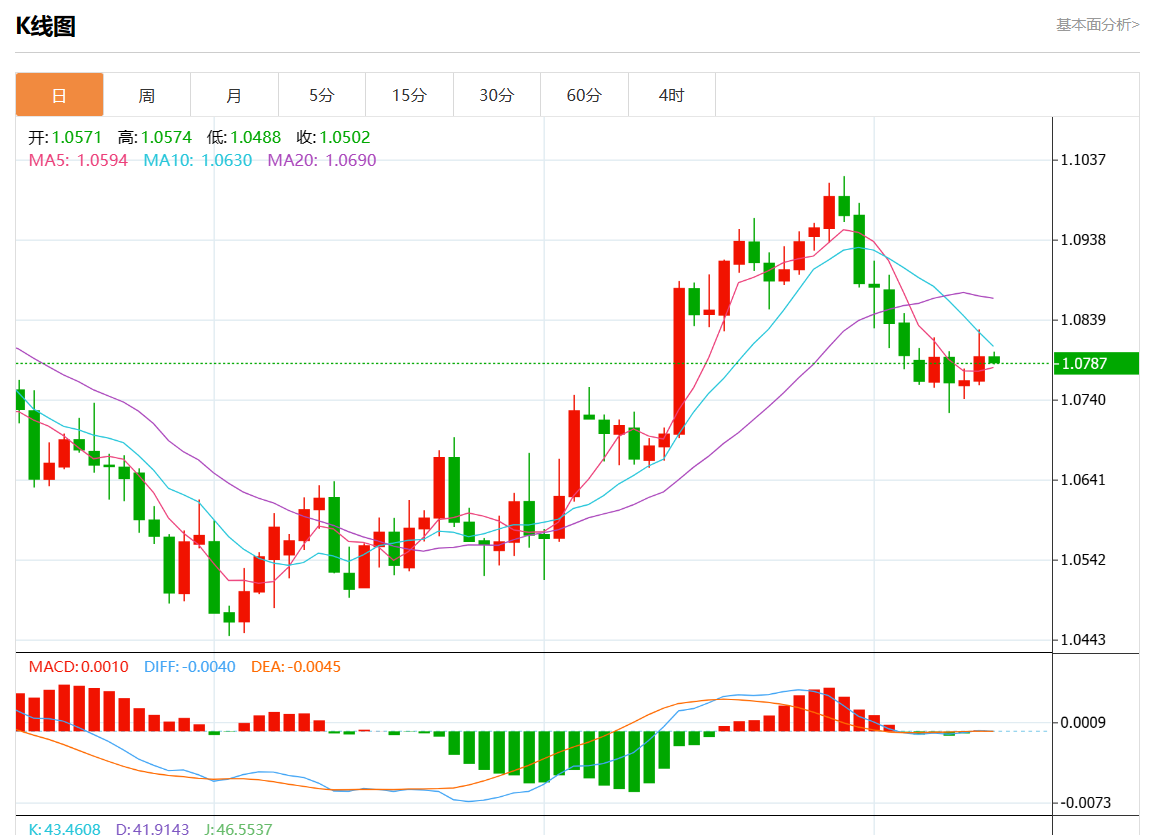Open the 月 monthly chart tab
Screen dimensions: 1163x835
234,95
